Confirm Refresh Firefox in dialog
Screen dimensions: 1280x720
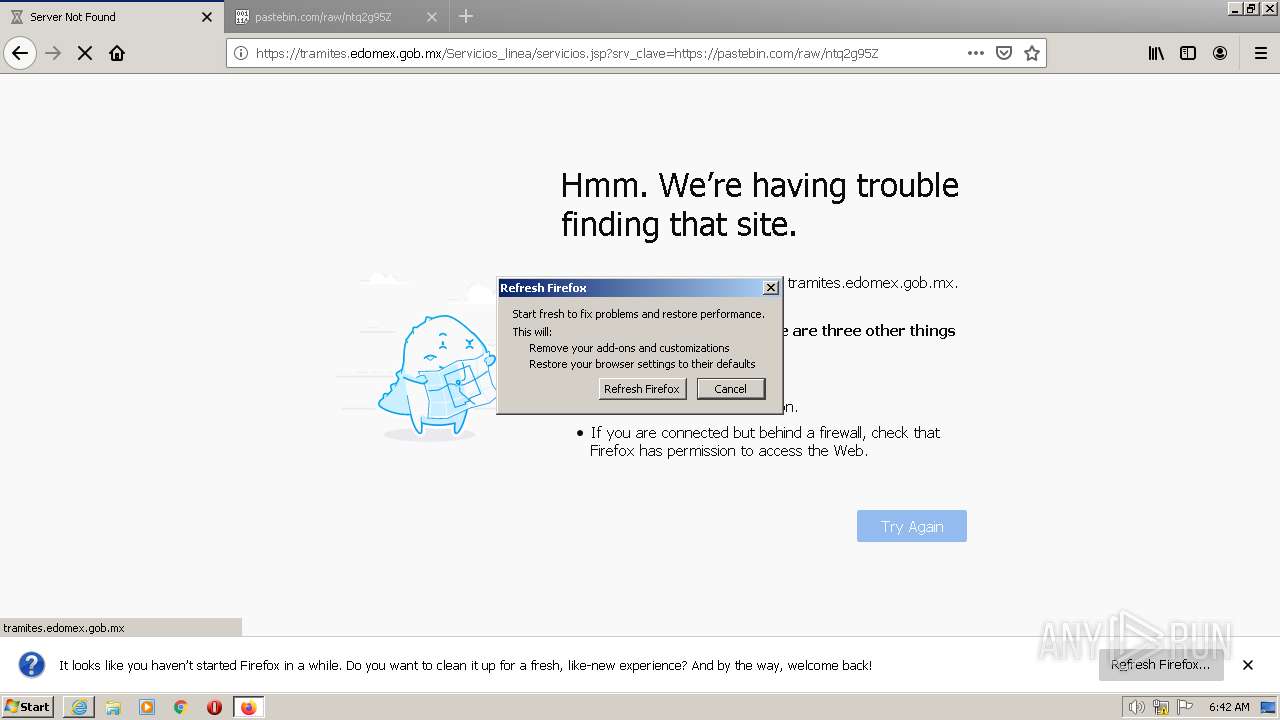[642, 389]
